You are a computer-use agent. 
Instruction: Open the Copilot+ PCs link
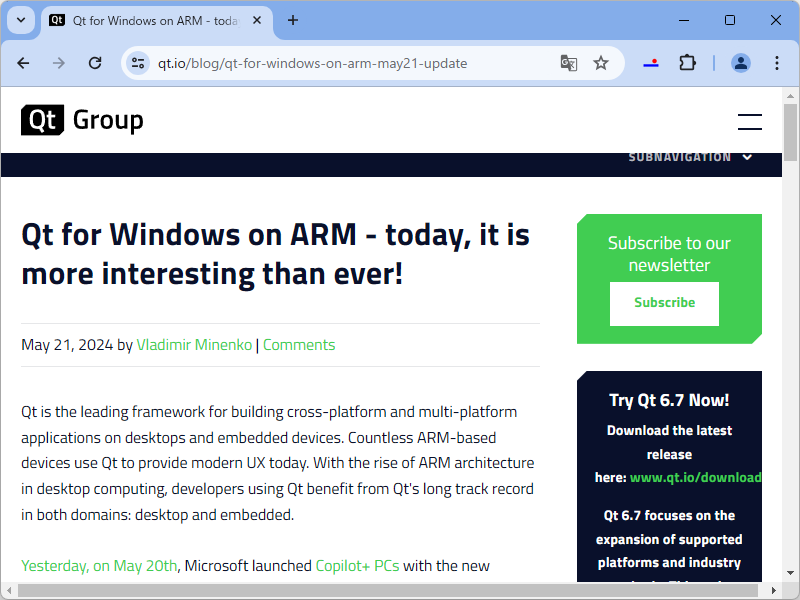point(357,566)
